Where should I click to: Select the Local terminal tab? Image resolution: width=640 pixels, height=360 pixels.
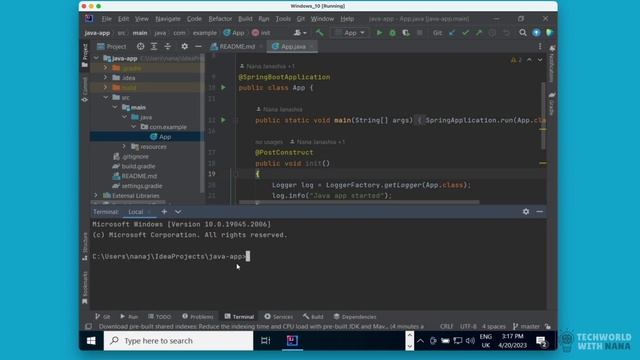point(136,211)
